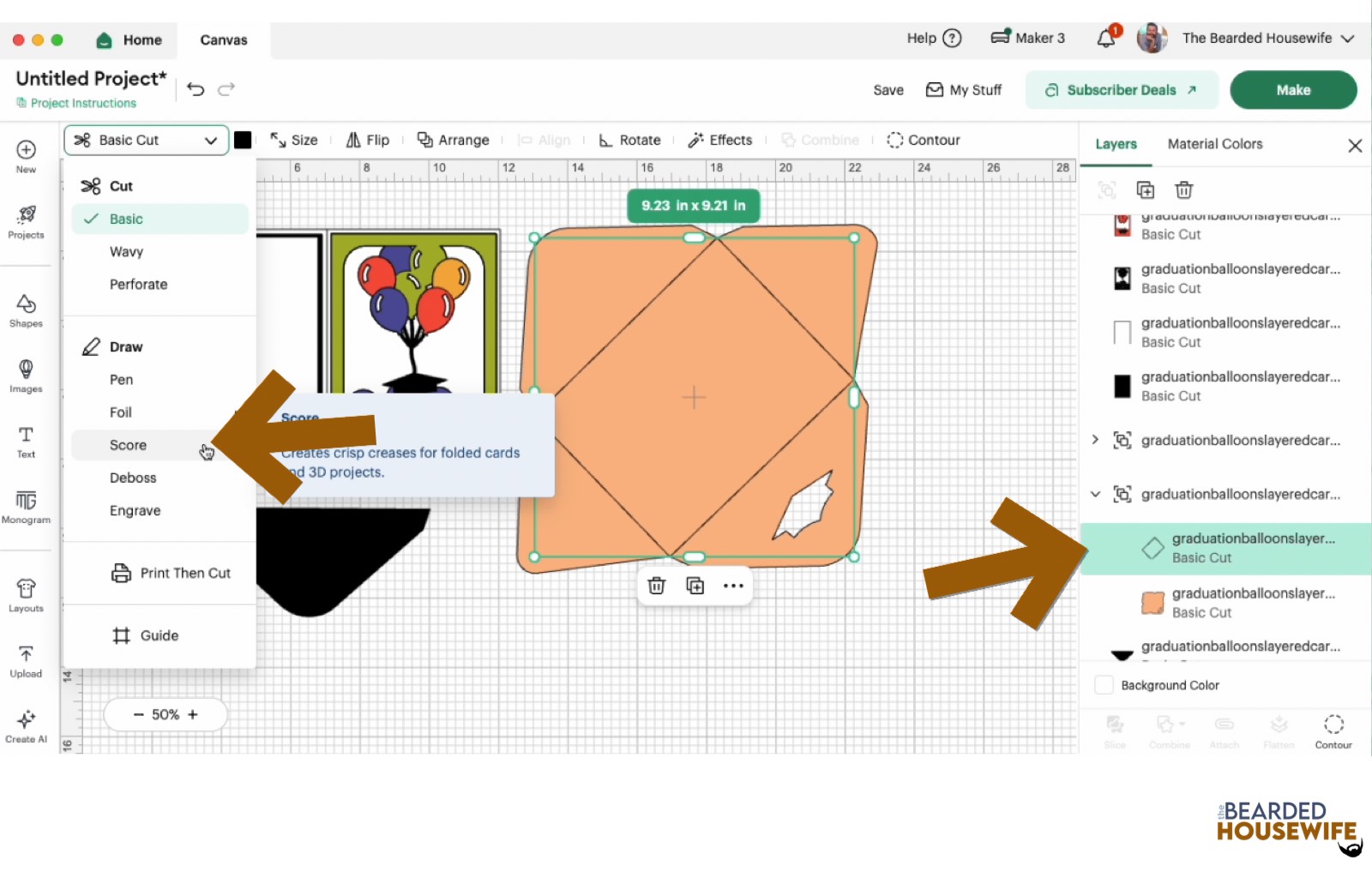The image size is (1372, 872).
Task: Click Contour in the top toolbar
Action: click(924, 140)
